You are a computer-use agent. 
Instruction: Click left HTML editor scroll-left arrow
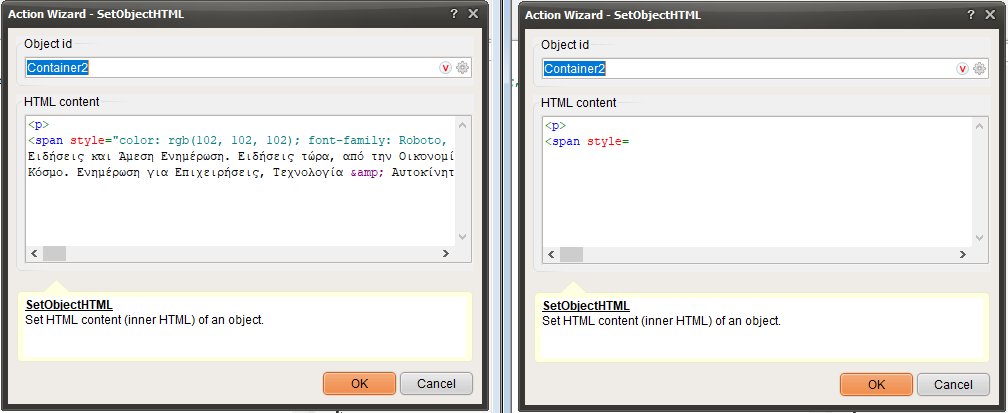[x=35, y=253]
